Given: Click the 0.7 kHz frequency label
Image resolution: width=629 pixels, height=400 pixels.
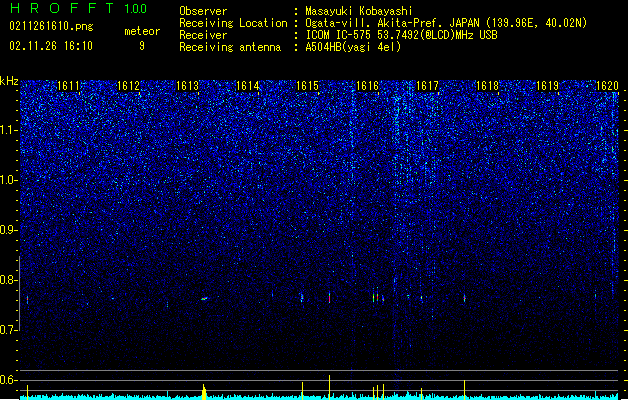Looking at the screenshot, I should [9, 330].
